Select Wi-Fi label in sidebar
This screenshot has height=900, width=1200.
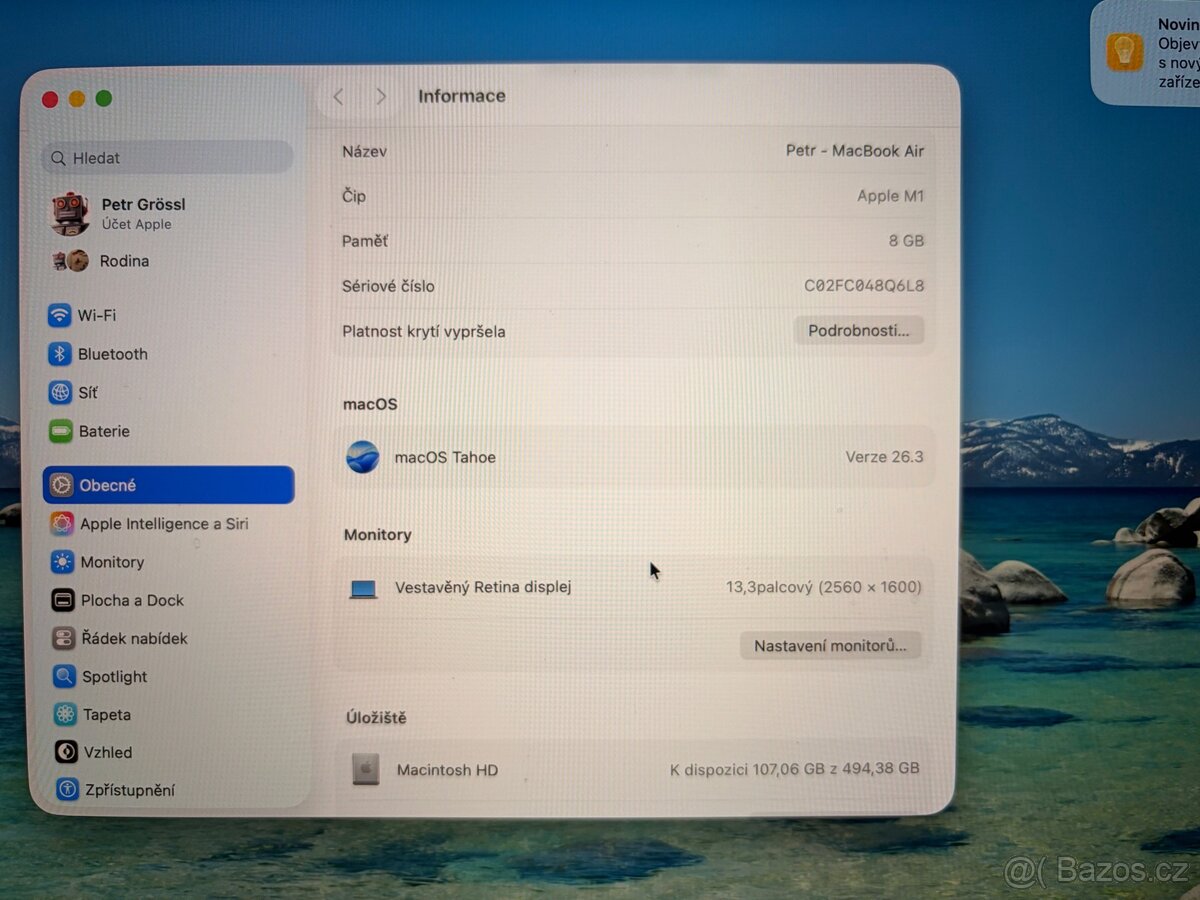97,315
